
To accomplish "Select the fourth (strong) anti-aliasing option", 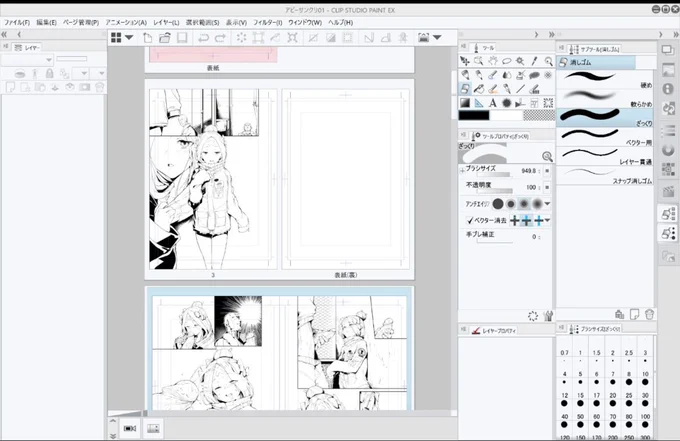I will (537, 203).
